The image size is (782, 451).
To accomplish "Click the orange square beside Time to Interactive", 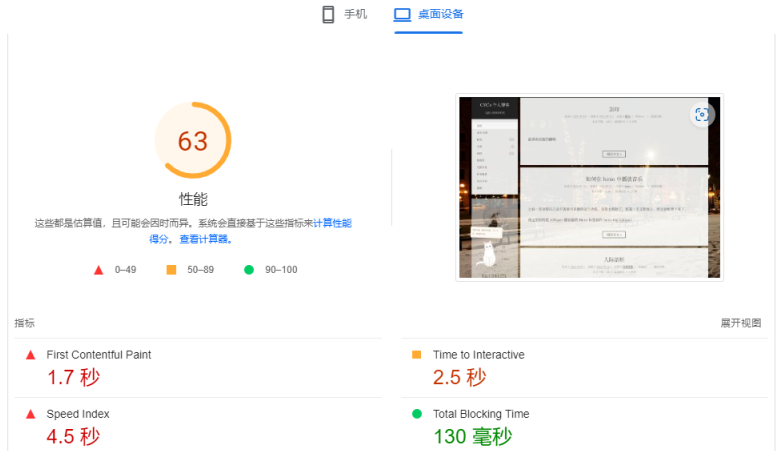I will point(416,355).
